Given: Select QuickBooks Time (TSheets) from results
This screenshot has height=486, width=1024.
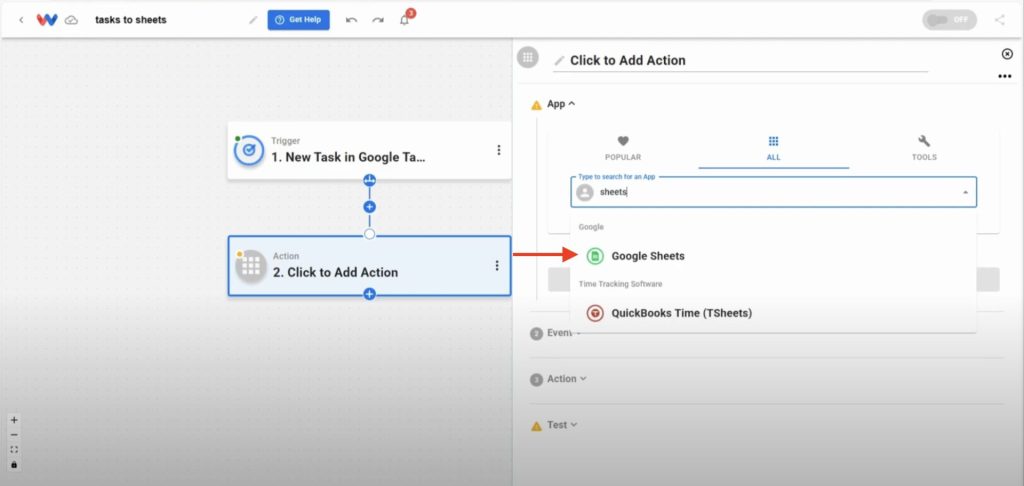Looking at the screenshot, I should pyautogui.click(x=773, y=313).
